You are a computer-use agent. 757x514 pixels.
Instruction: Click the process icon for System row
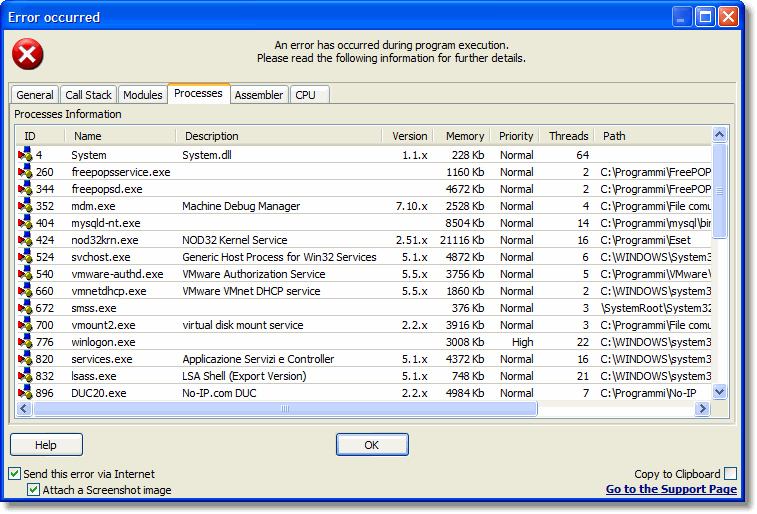tap(25, 154)
